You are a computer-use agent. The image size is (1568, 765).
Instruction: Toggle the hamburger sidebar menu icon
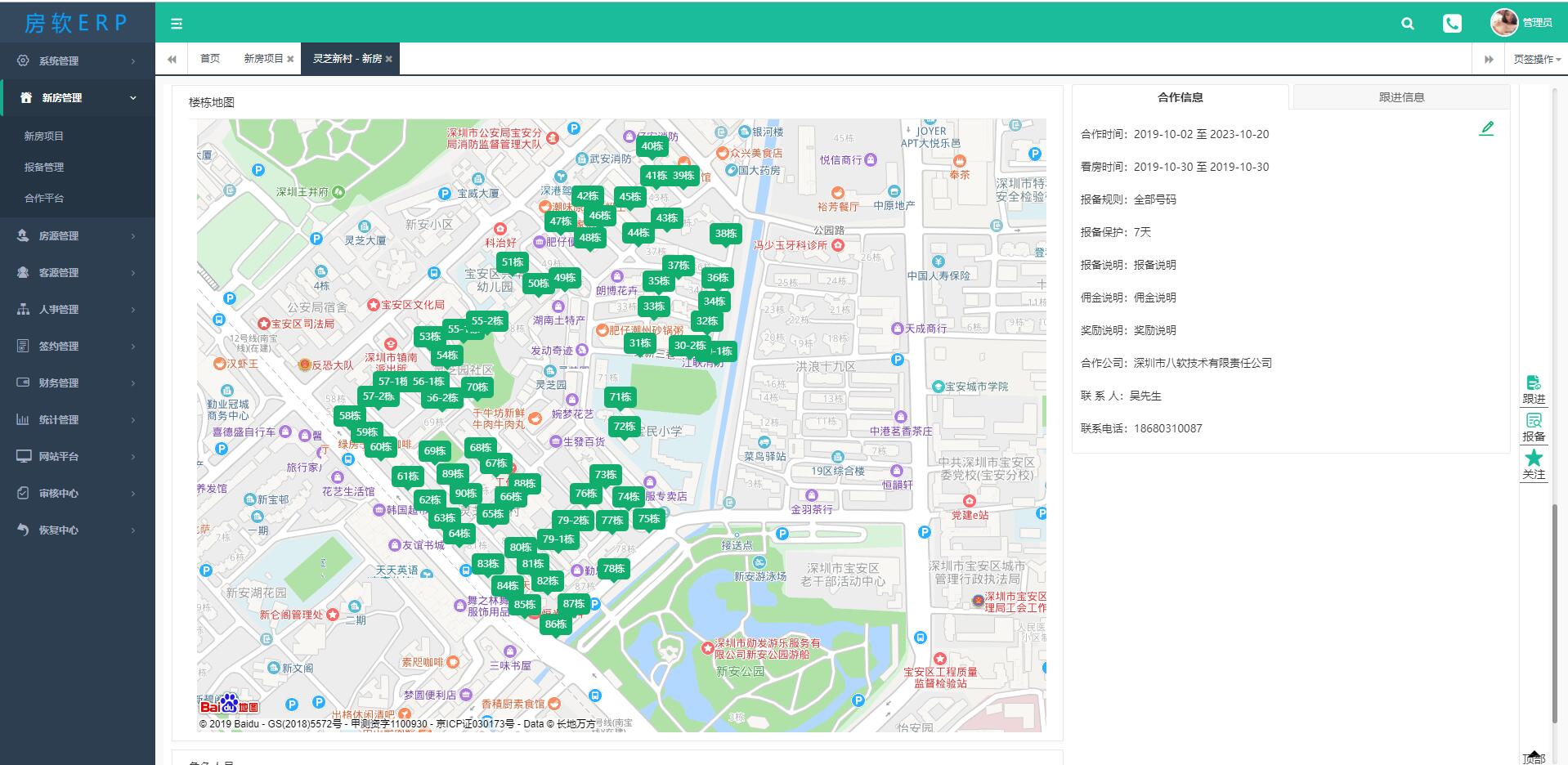[x=176, y=24]
